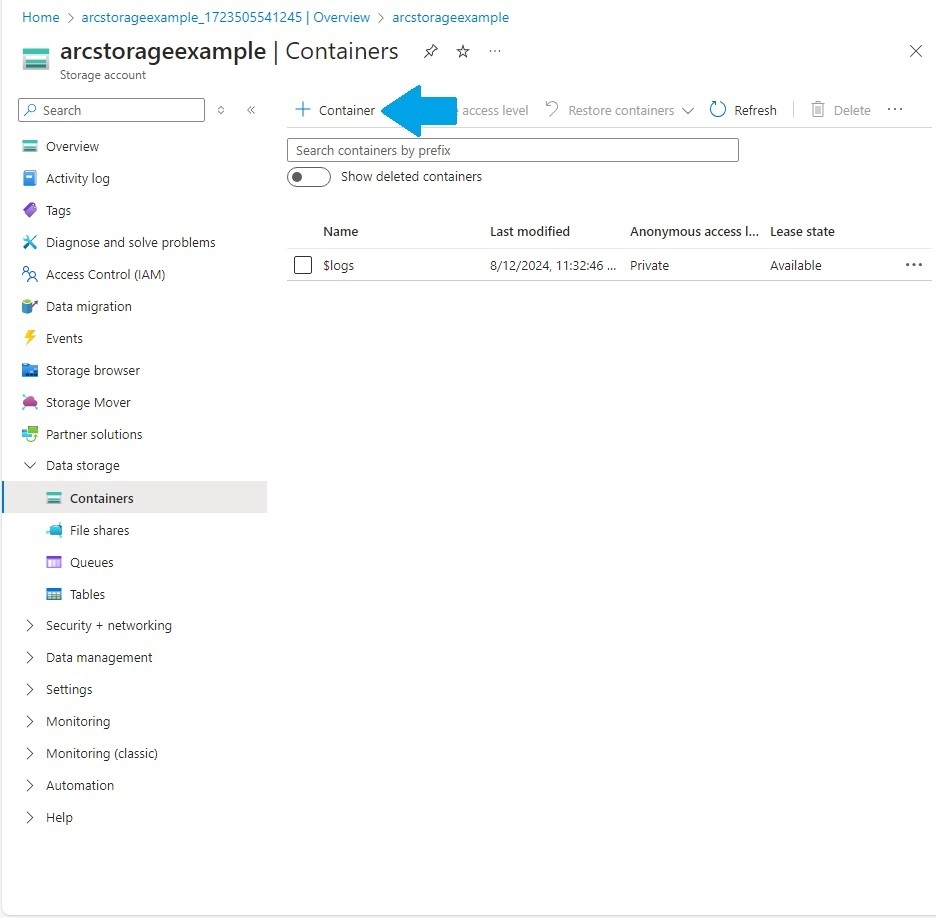The width and height of the screenshot is (936, 918).
Task: Click the Overview icon in sidebar
Action: coord(30,146)
